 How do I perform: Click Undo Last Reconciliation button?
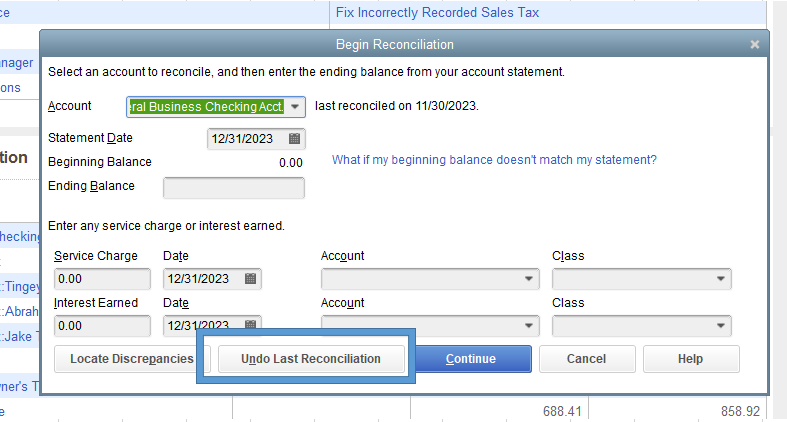click(x=311, y=359)
